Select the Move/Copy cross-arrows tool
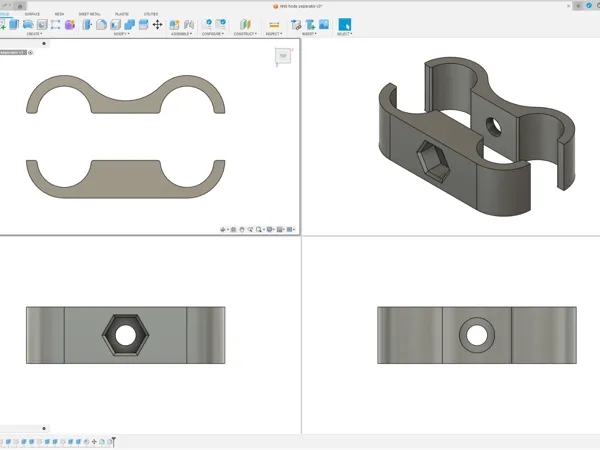The height and width of the screenshot is (450, 600). pos(157,24)
